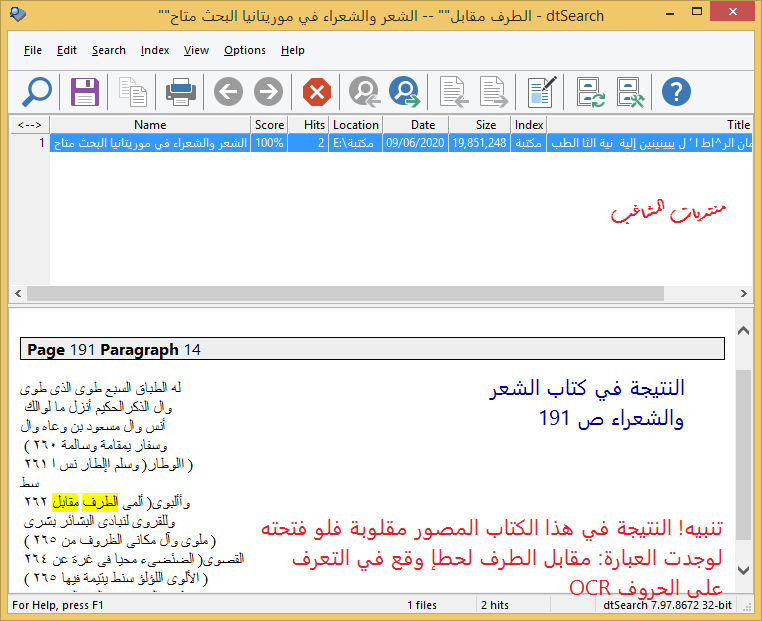Click the red Stop icon
The width and height of the screenshot is (762, 621).
pos(317,92)
